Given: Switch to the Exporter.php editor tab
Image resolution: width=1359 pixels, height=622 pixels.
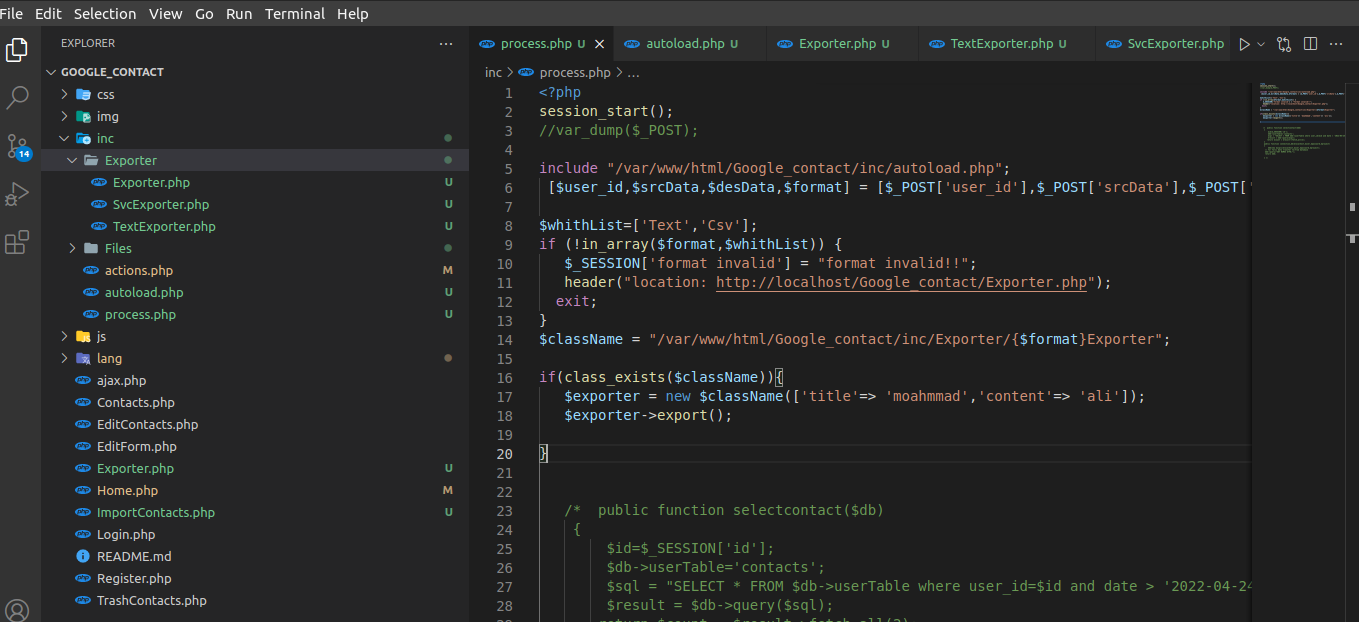Looking at the screenshot, I should [843, 44].
